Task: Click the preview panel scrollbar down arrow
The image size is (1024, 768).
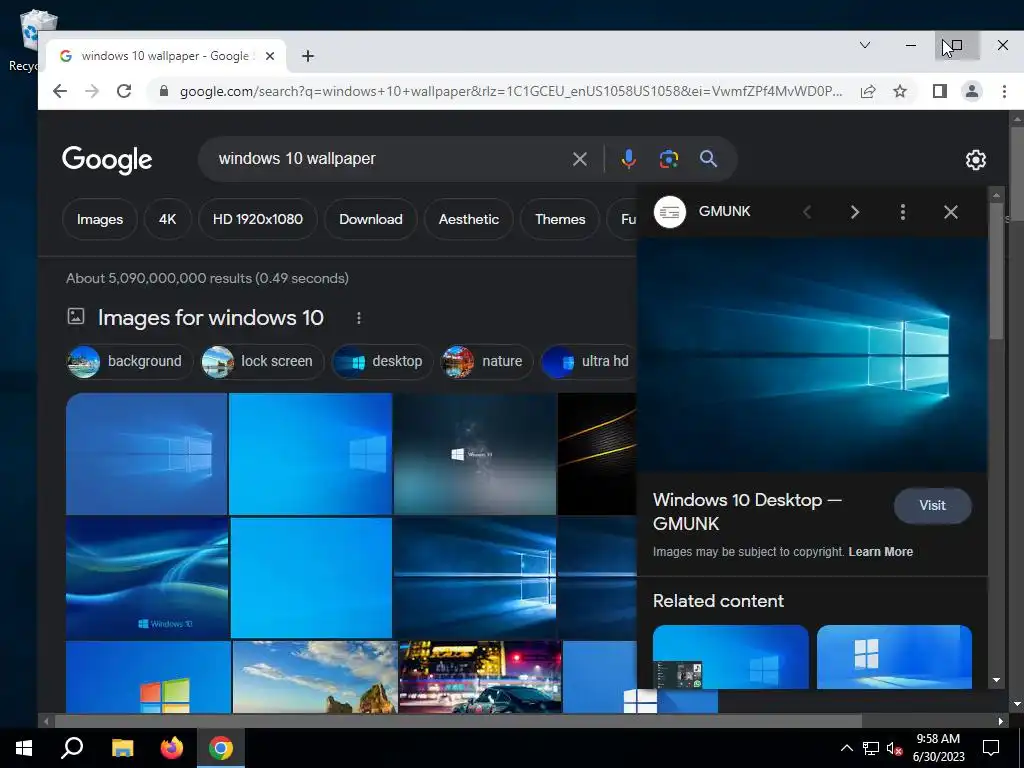Action: tap(997, 680)
